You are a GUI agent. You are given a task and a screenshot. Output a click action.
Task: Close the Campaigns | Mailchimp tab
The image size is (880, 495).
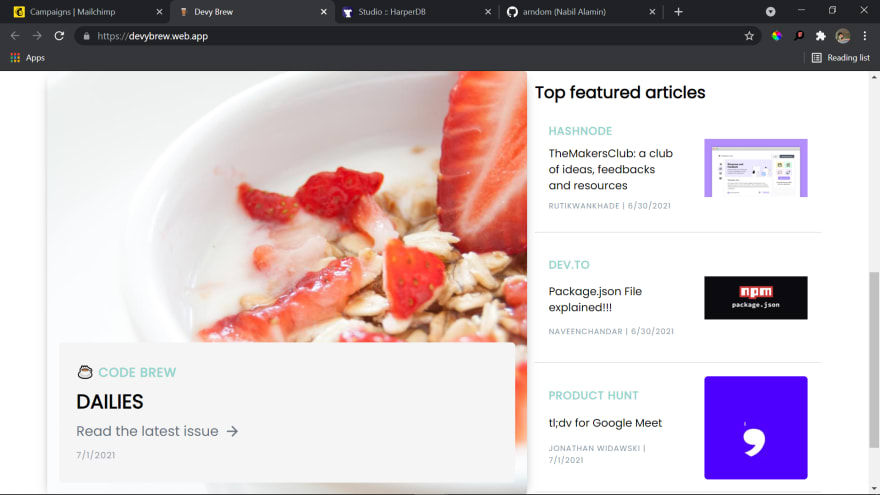pos(159,12)
